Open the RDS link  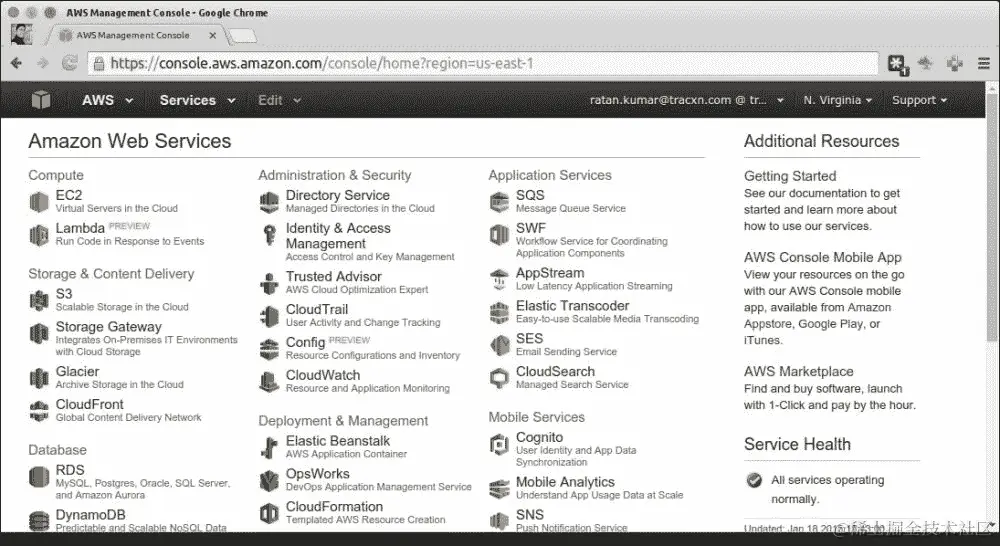[70, 470]
